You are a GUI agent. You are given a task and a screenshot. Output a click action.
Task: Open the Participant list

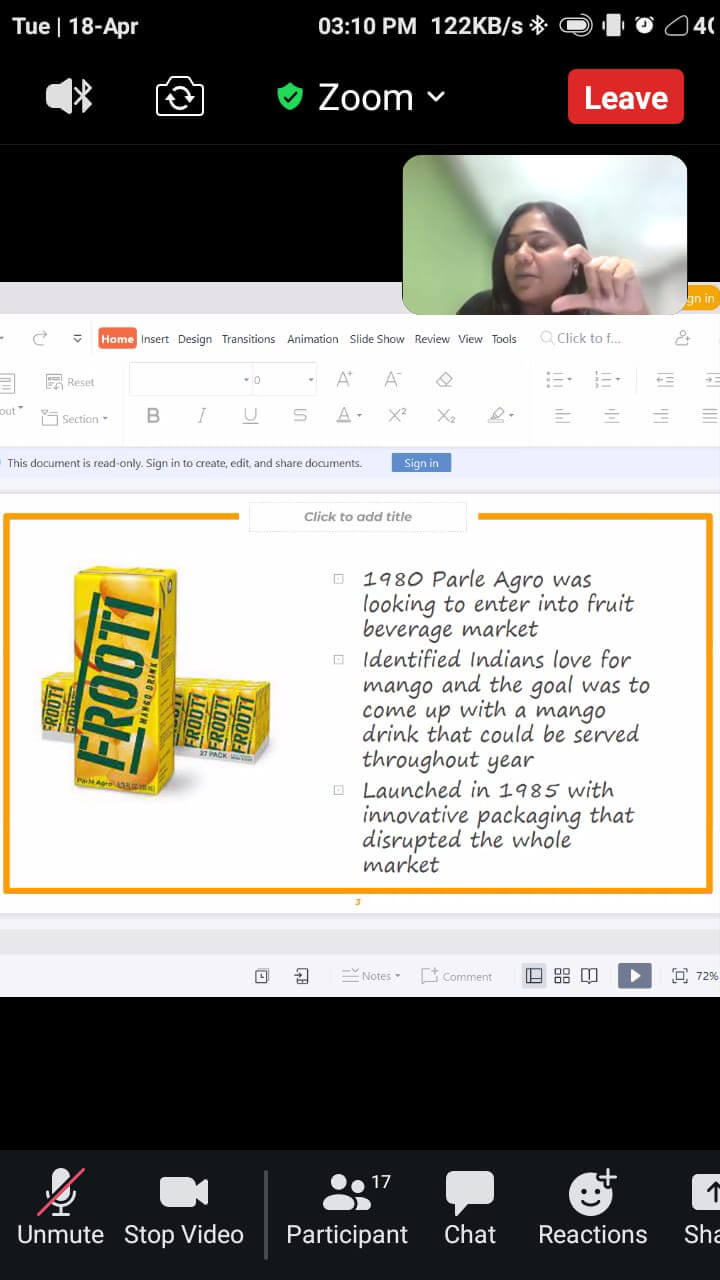(347, 1207)
